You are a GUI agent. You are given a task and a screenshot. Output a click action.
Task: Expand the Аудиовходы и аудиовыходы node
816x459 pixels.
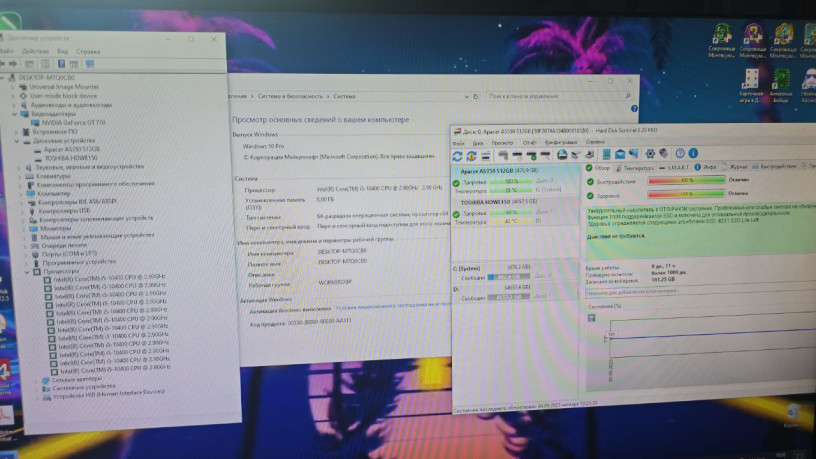(x=14, y=105)
